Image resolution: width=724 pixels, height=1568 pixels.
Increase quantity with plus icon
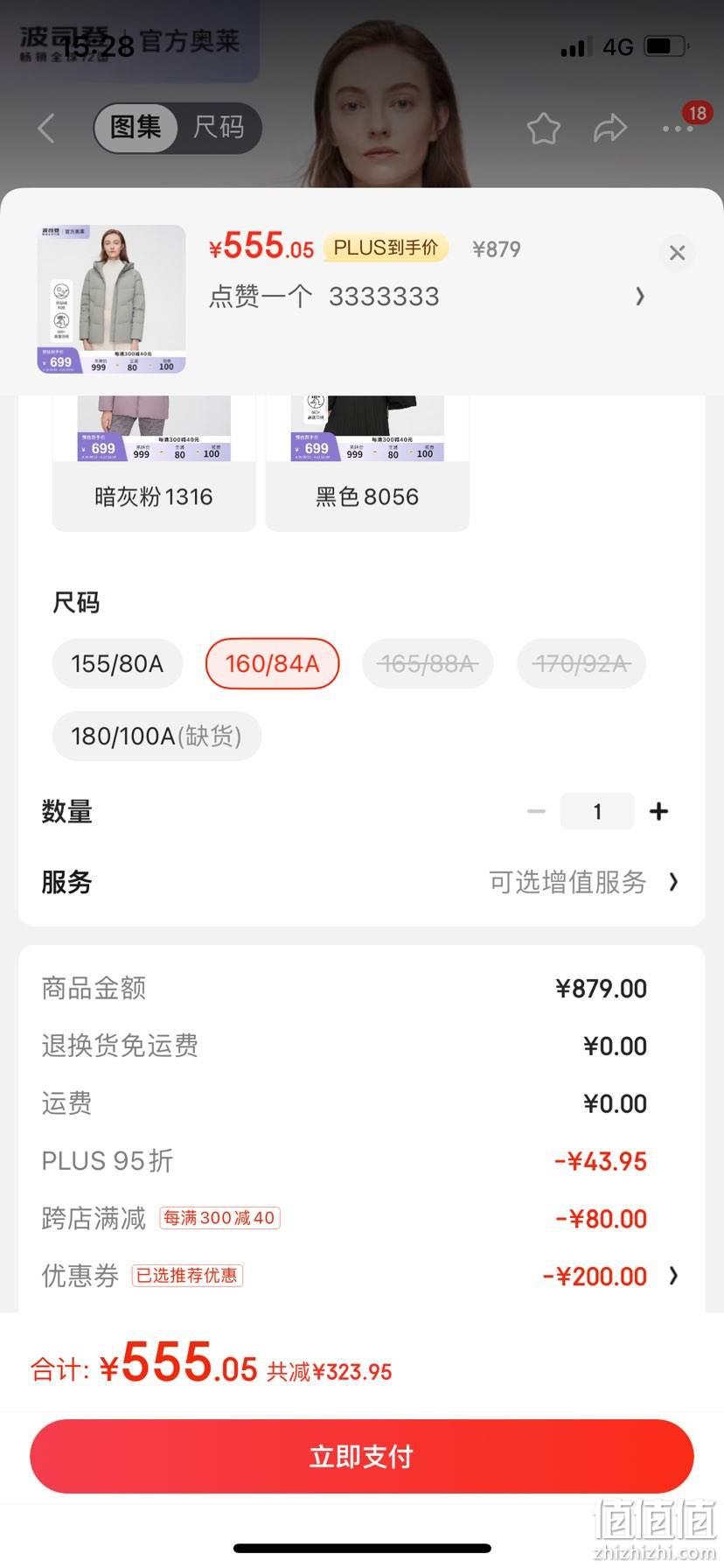(x=659, y=811)
